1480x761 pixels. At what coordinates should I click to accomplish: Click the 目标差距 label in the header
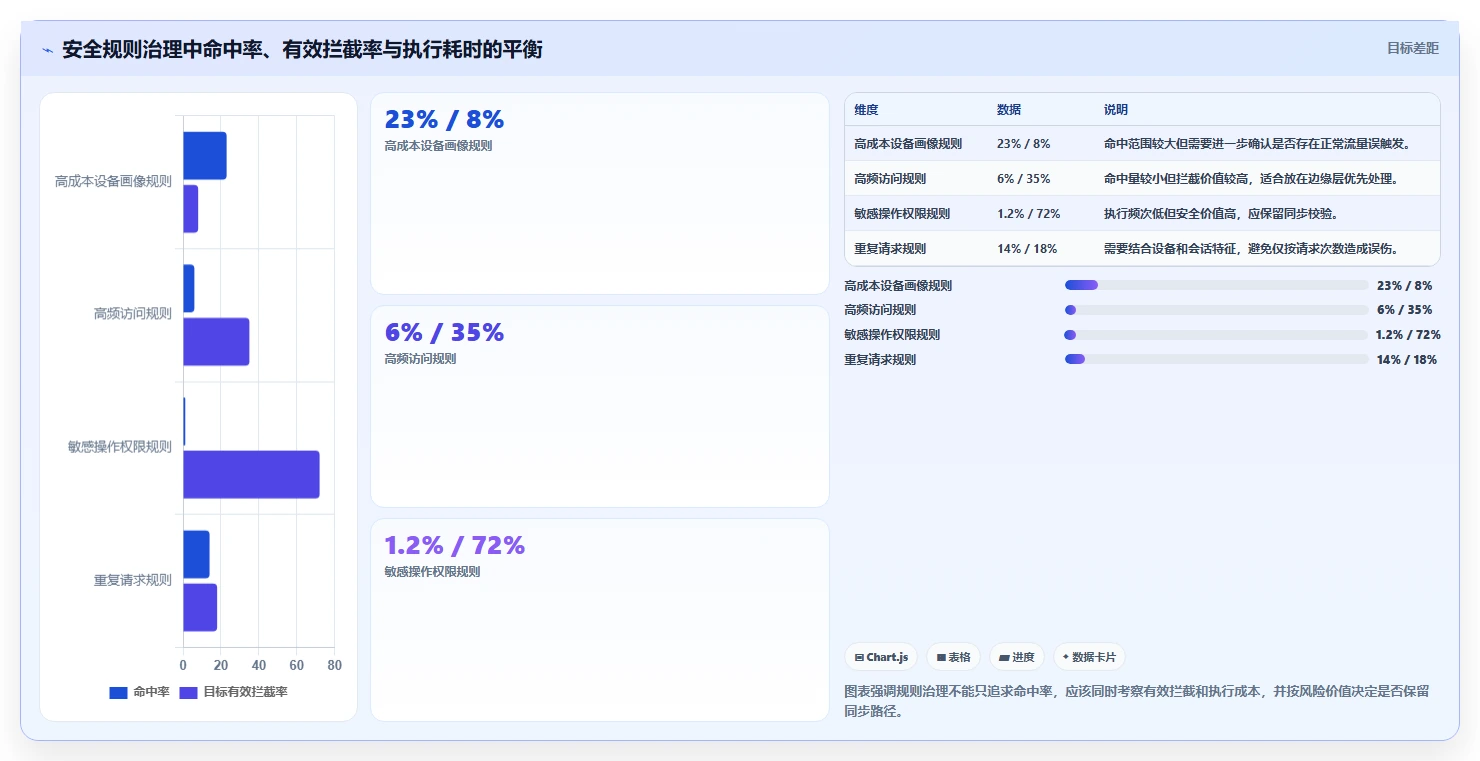[x=1413, y=48]
